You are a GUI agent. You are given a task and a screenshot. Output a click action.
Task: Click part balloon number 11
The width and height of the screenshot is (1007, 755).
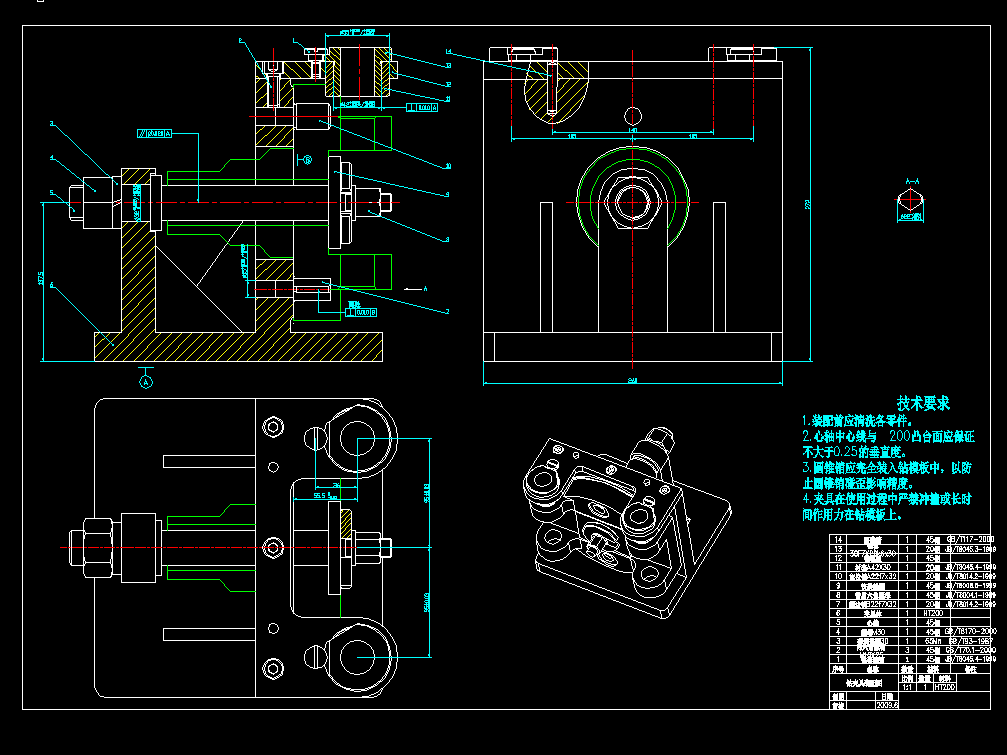click(448, 100)
